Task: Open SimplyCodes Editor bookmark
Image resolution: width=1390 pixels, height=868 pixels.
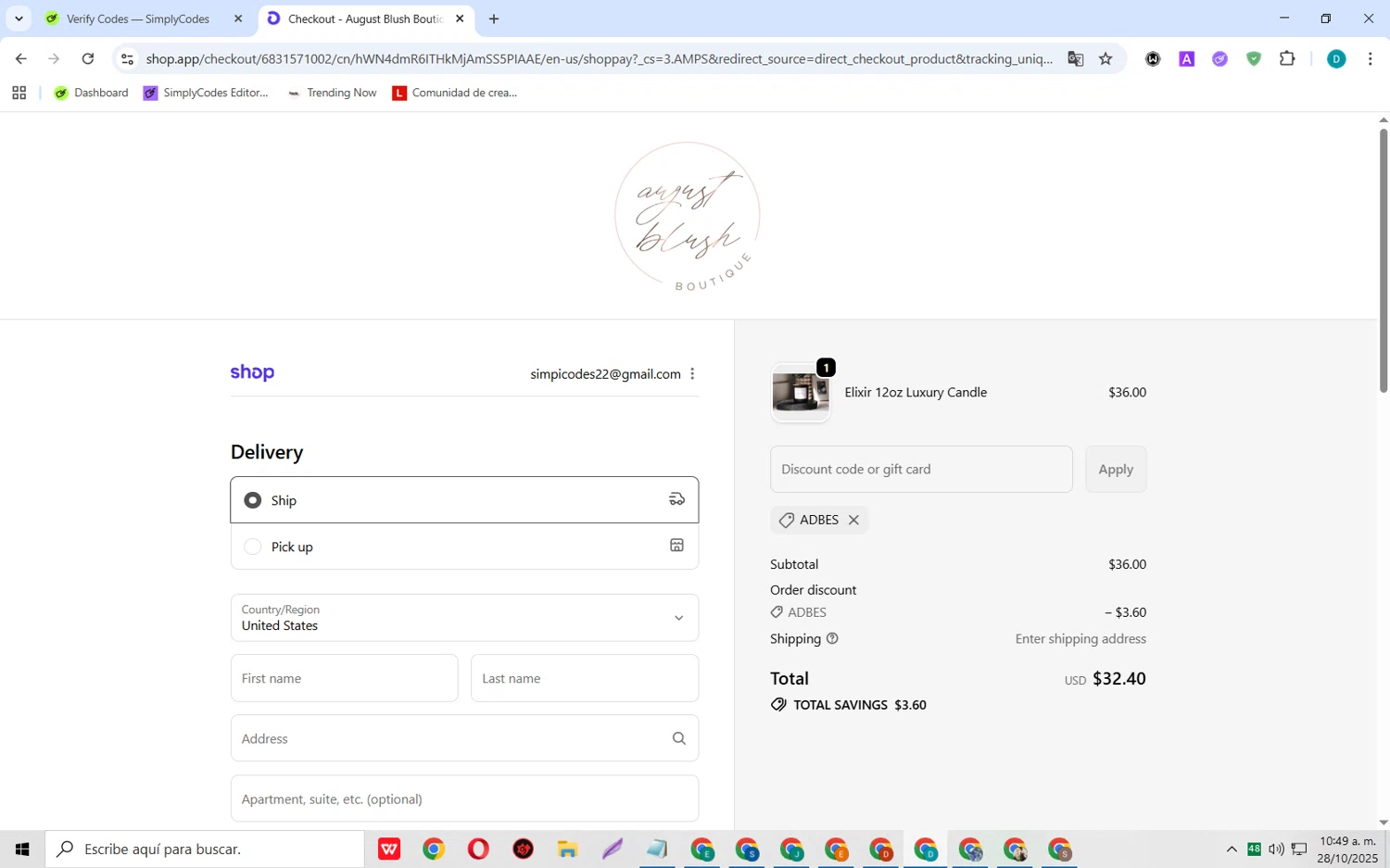Action: 206,93
